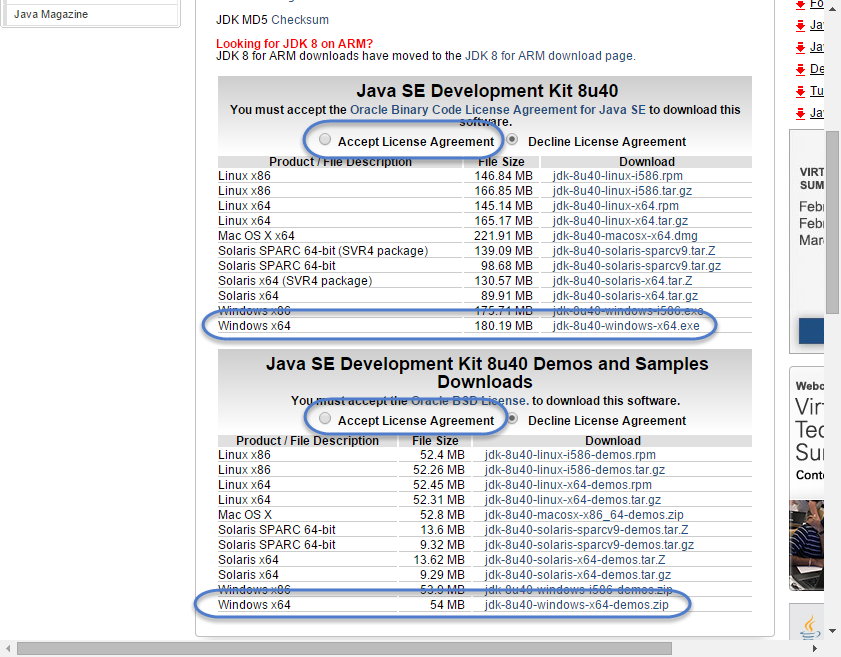Download jdk-8u40-macosx-x86_64-demos.zip
Screen dimensions: 841x657
pyautogui.click(x=584, y=515)
